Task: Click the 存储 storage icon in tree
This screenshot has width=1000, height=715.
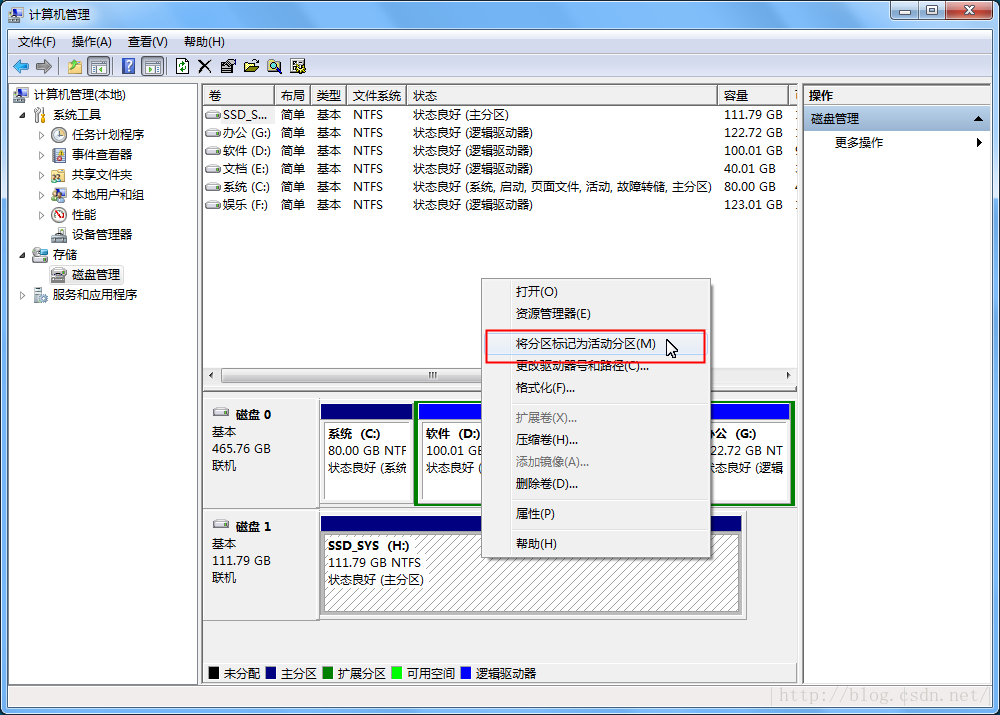Action: click(40, 255)
